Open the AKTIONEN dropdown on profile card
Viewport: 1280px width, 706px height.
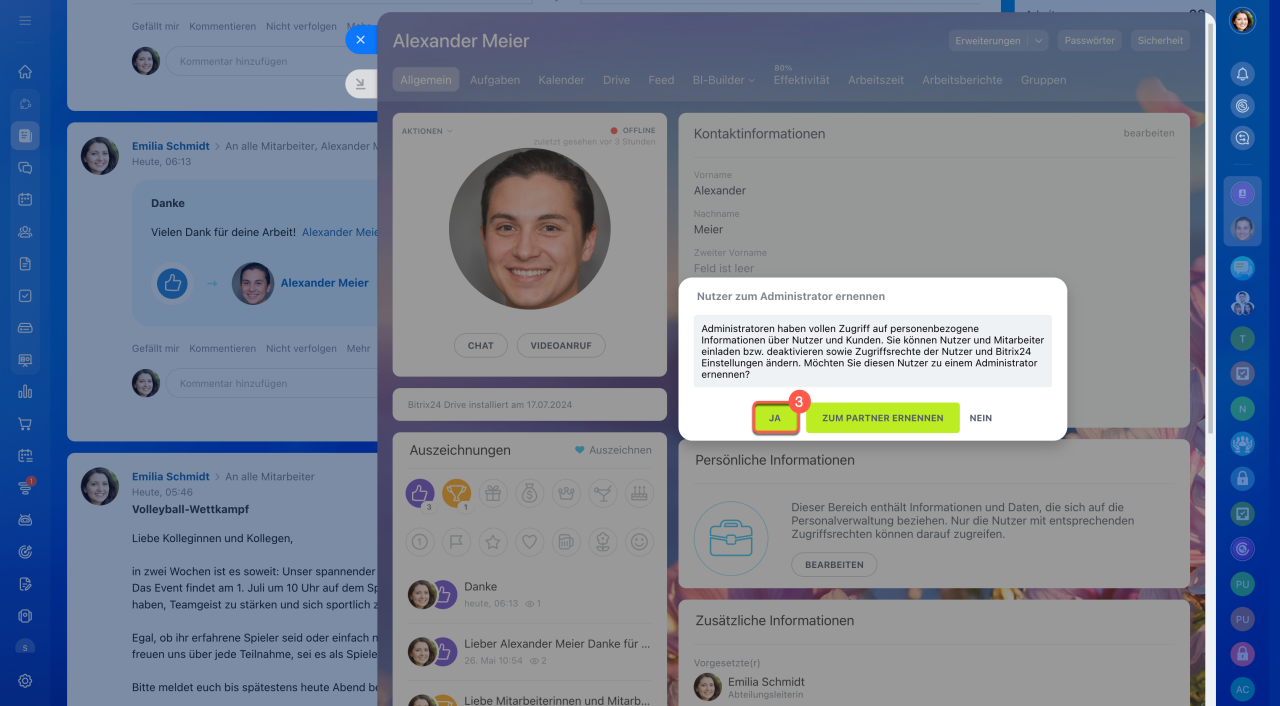(x=427, y=131)
